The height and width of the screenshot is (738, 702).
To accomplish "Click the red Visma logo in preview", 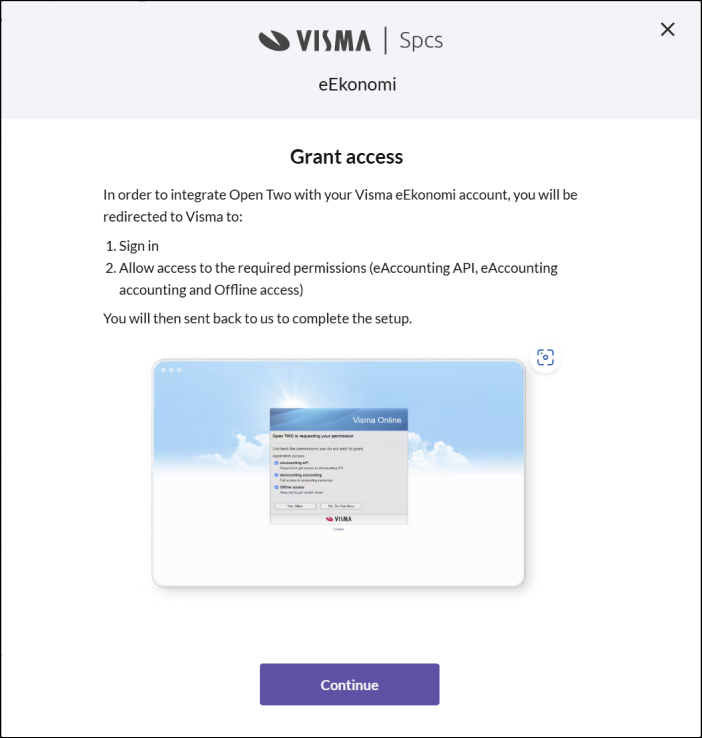I will [339, 519].
